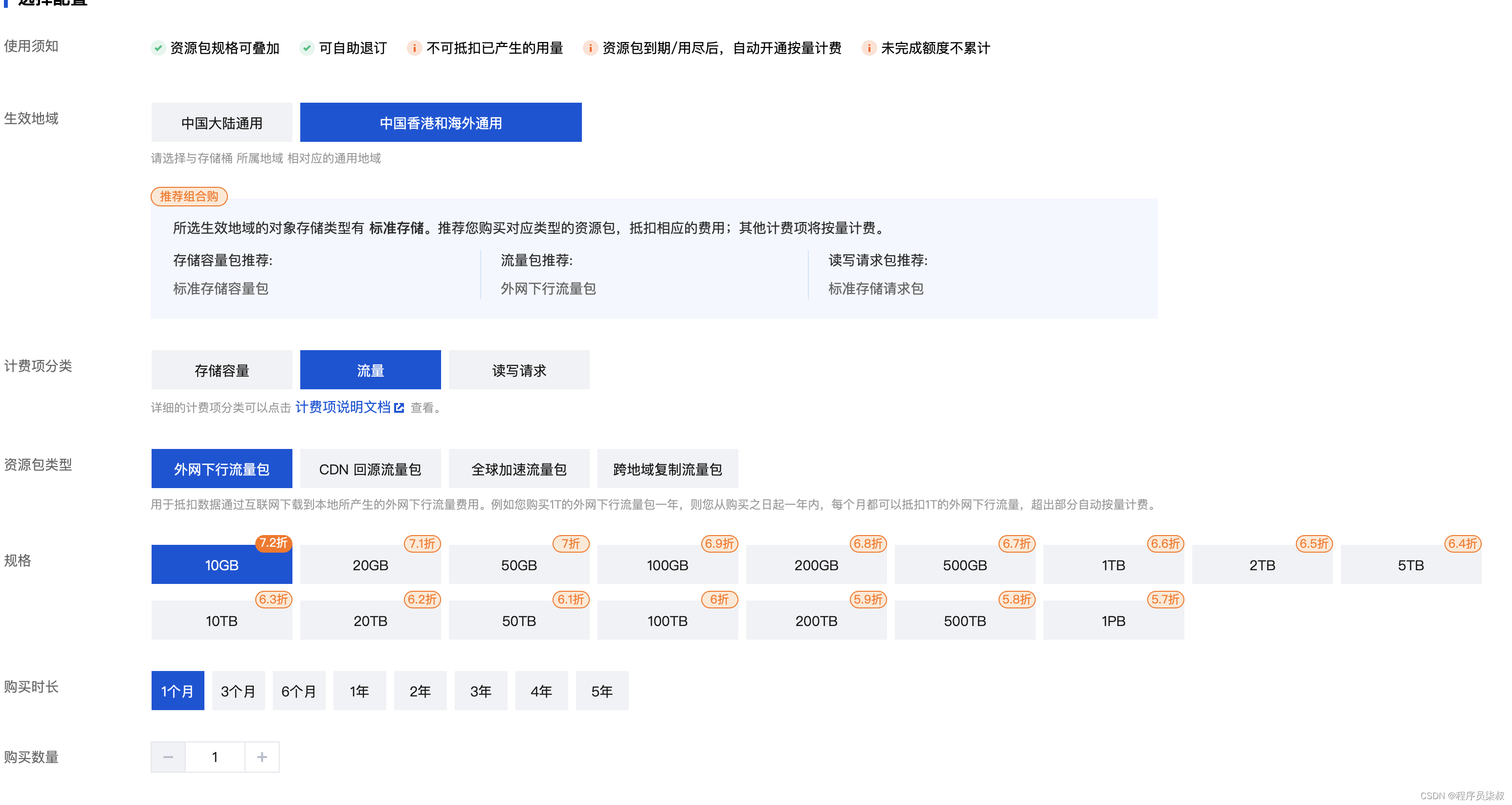Click the purchase quantity input field
Screen dimensions: 1512x805
point(215,757)
